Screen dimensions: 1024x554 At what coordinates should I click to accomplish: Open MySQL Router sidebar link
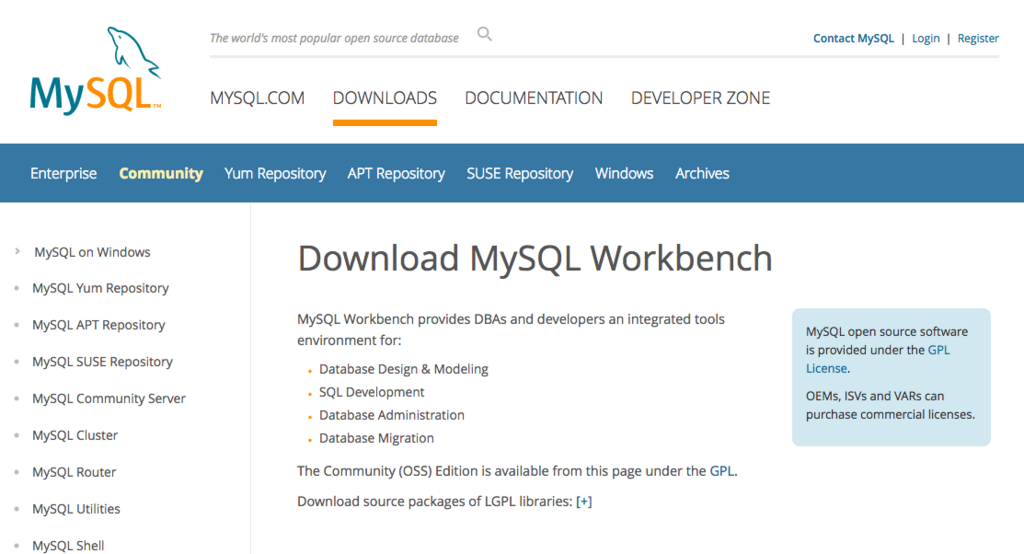point(74,472)
